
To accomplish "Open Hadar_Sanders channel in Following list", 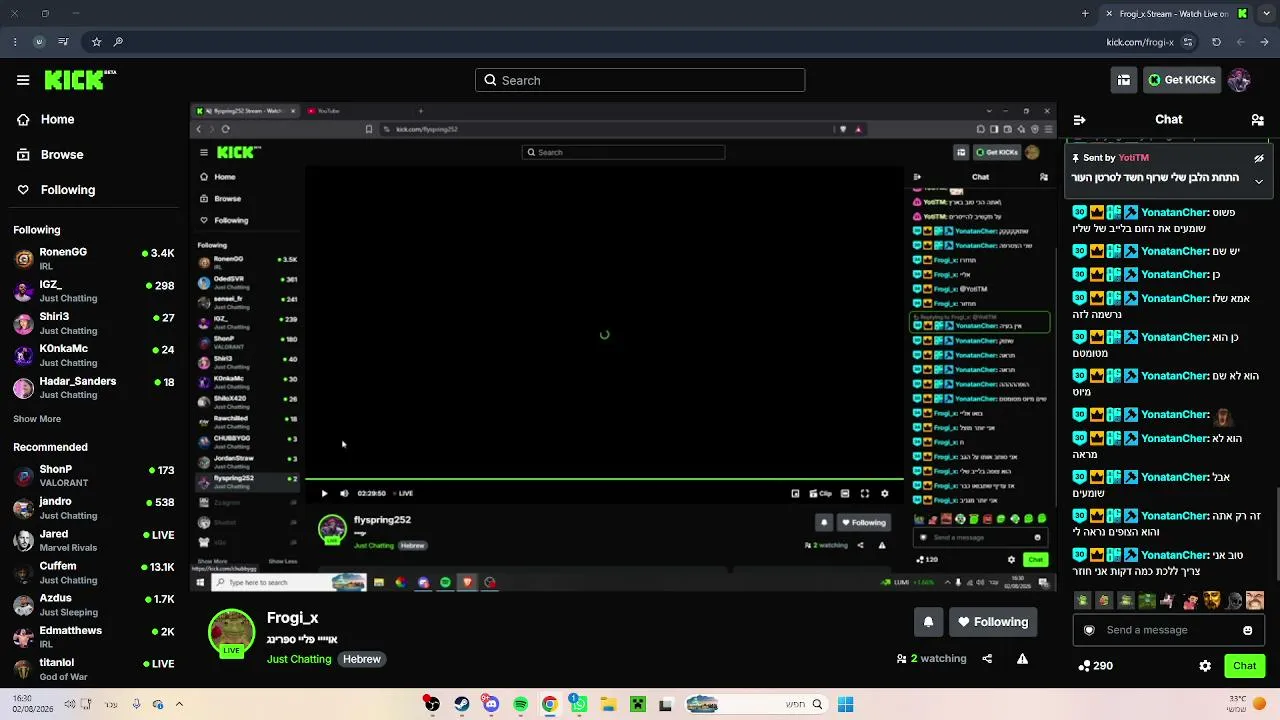I will point(95,386).
